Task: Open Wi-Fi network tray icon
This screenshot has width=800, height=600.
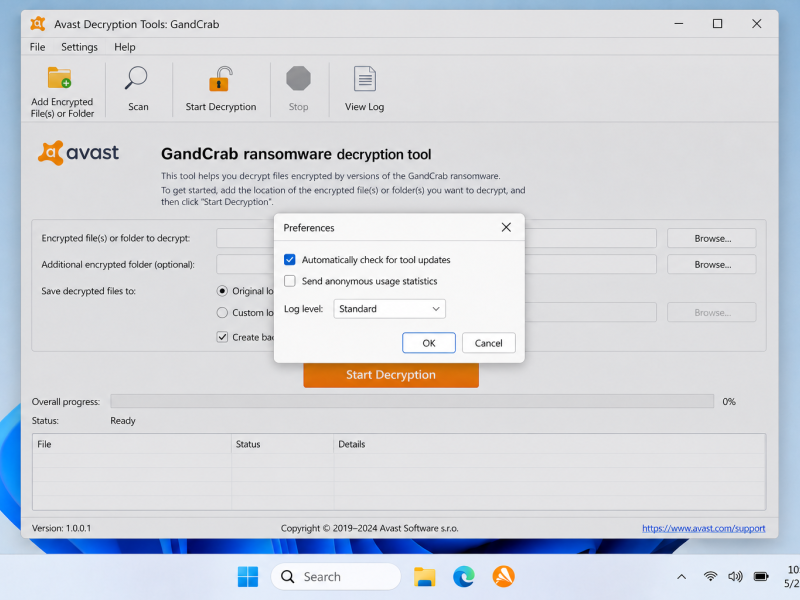Action: (x=710, y=577)
